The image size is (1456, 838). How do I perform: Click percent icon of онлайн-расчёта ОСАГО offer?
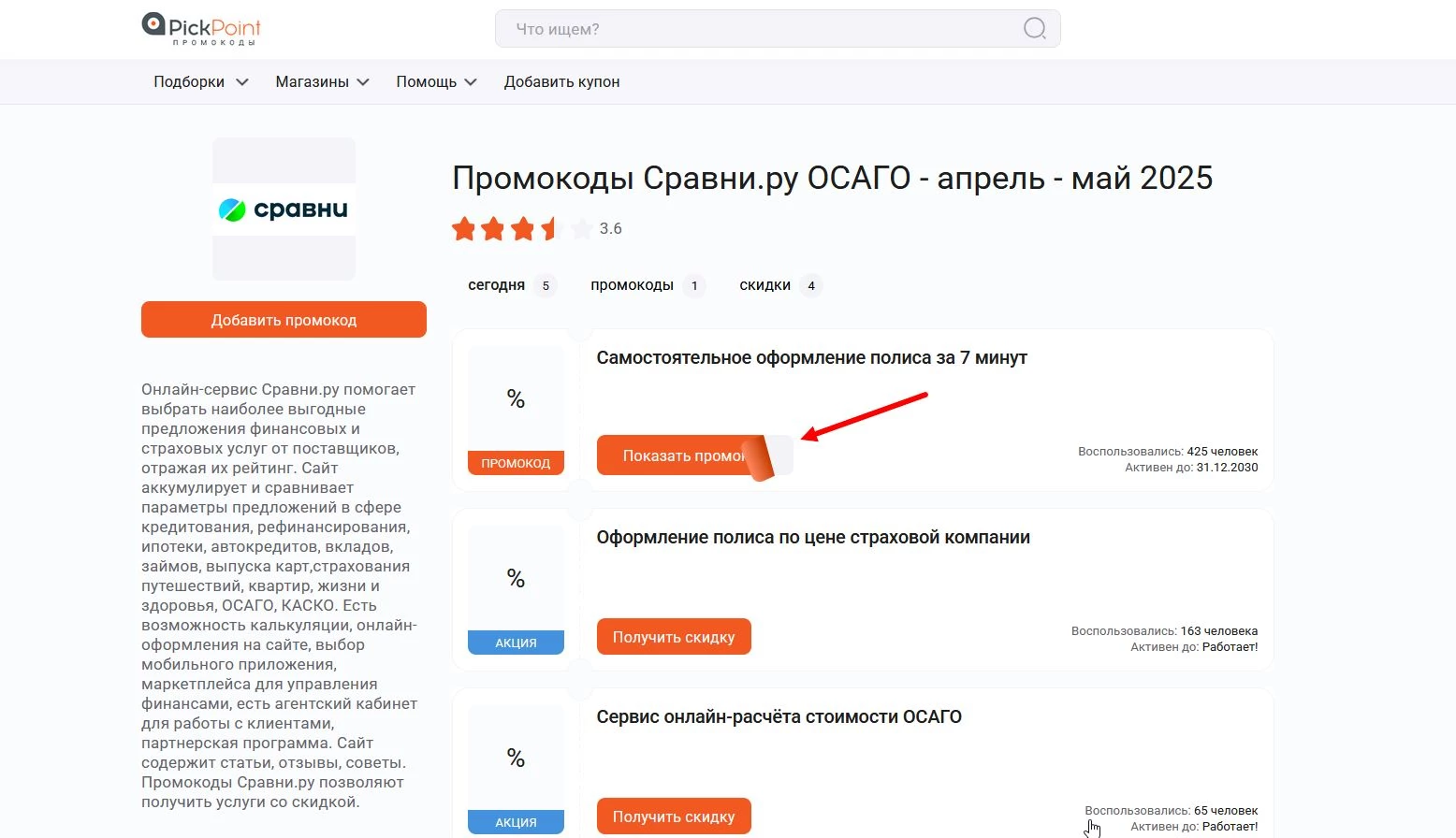click(516, 759)
